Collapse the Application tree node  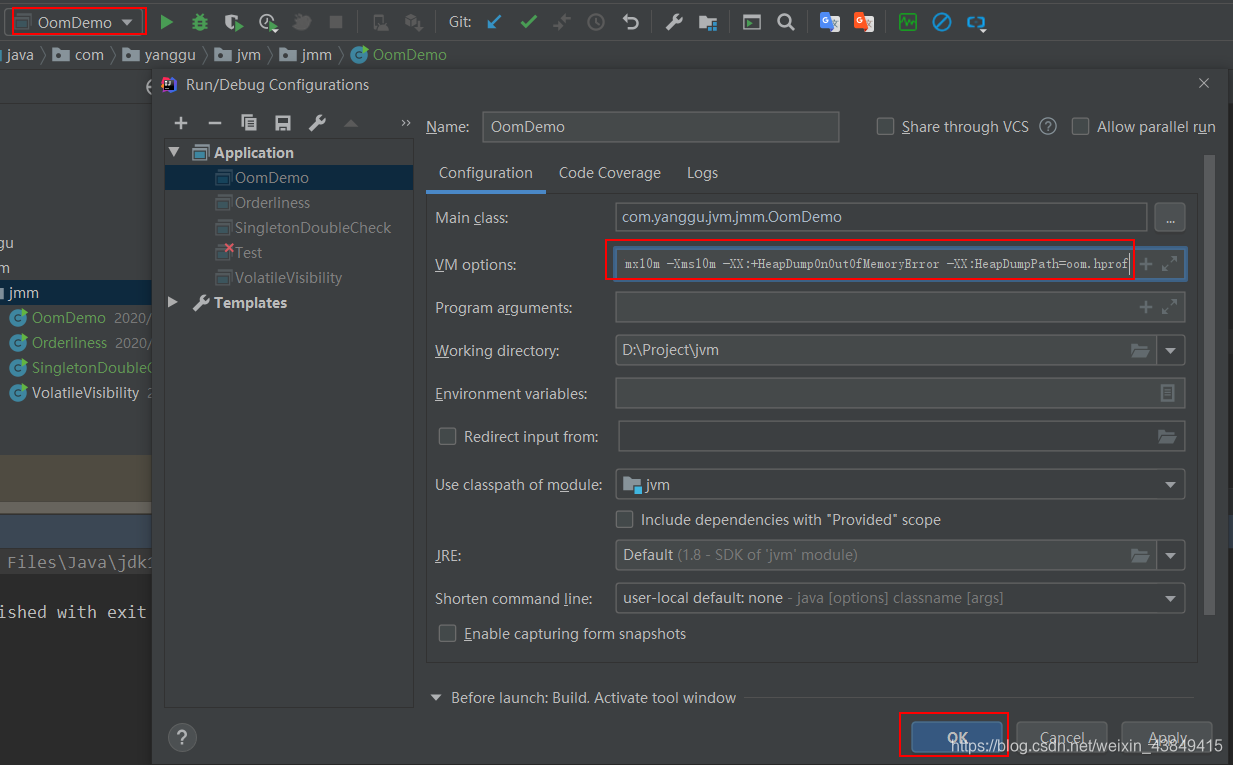pyautogui.click(x=174, y=152)
